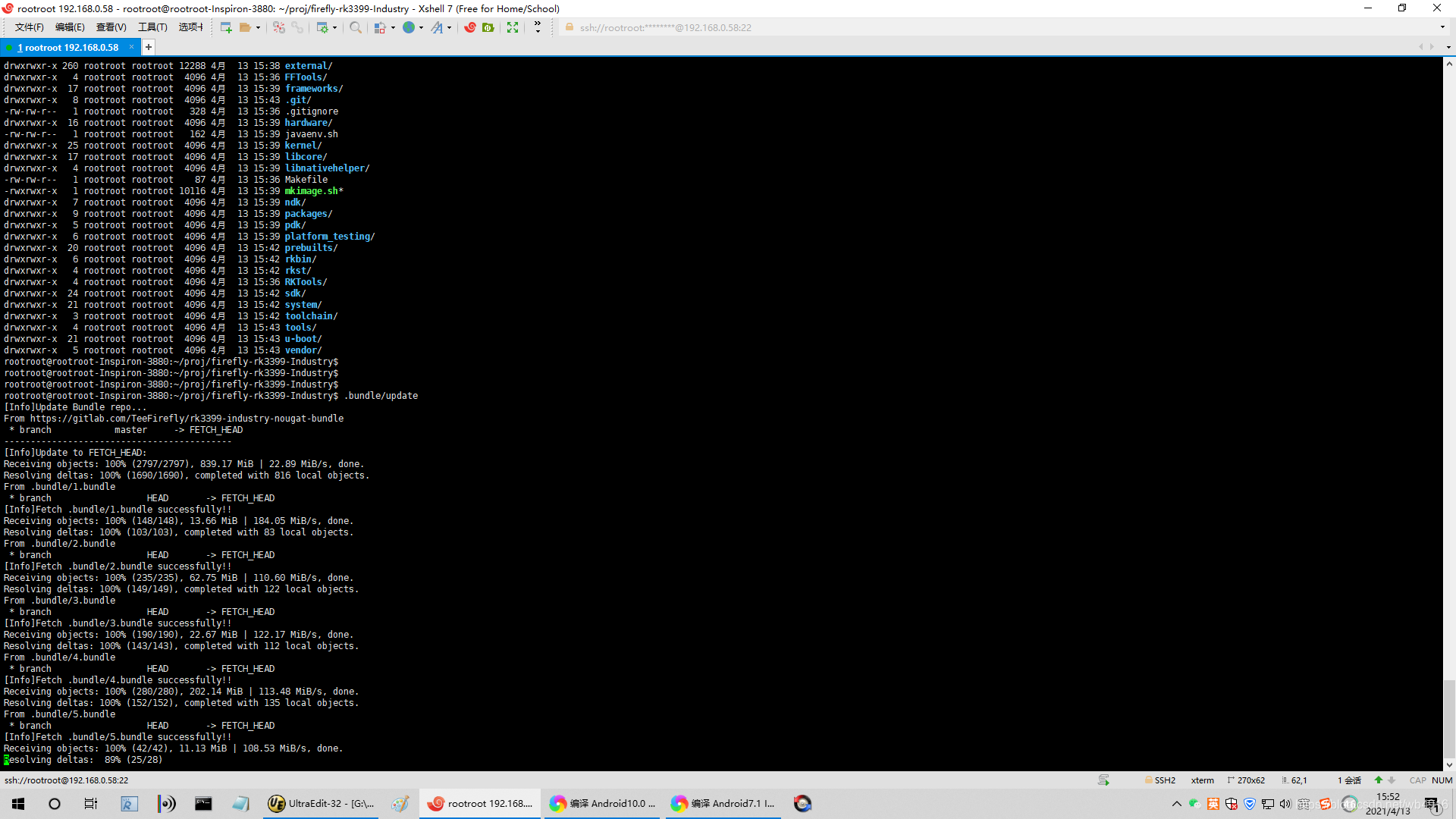
Task: Open the 文件(F) menu
Action: [x=29, y=27]
